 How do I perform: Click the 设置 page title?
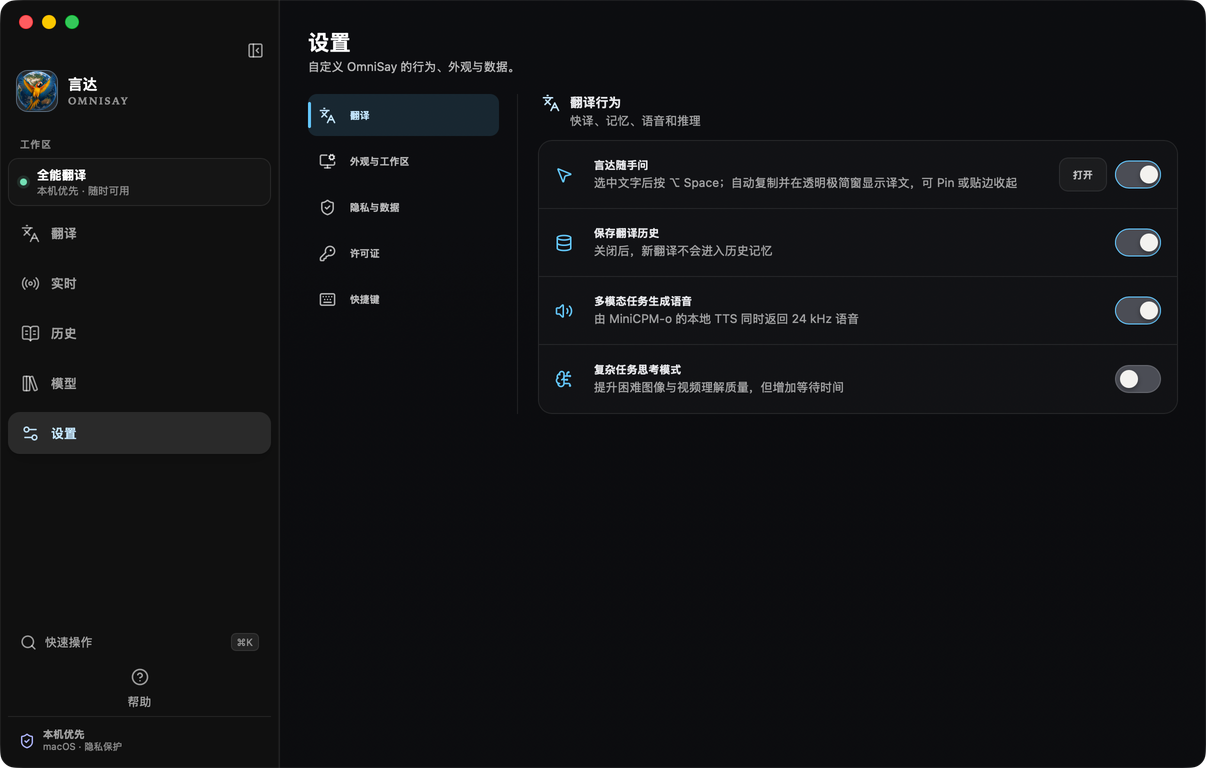click(329, 43)
